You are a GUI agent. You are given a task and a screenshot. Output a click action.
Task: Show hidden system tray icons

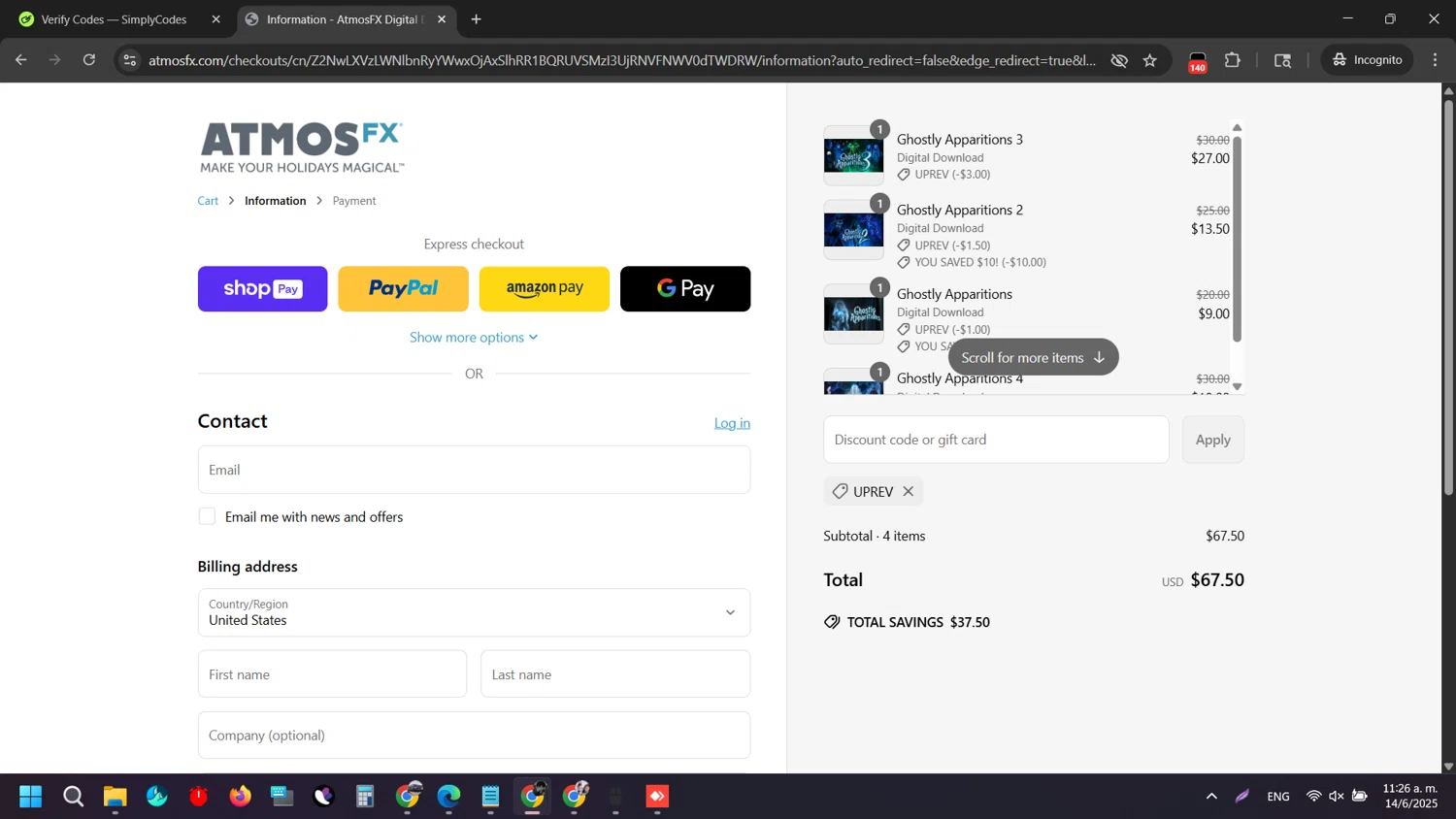(1211, 797)
